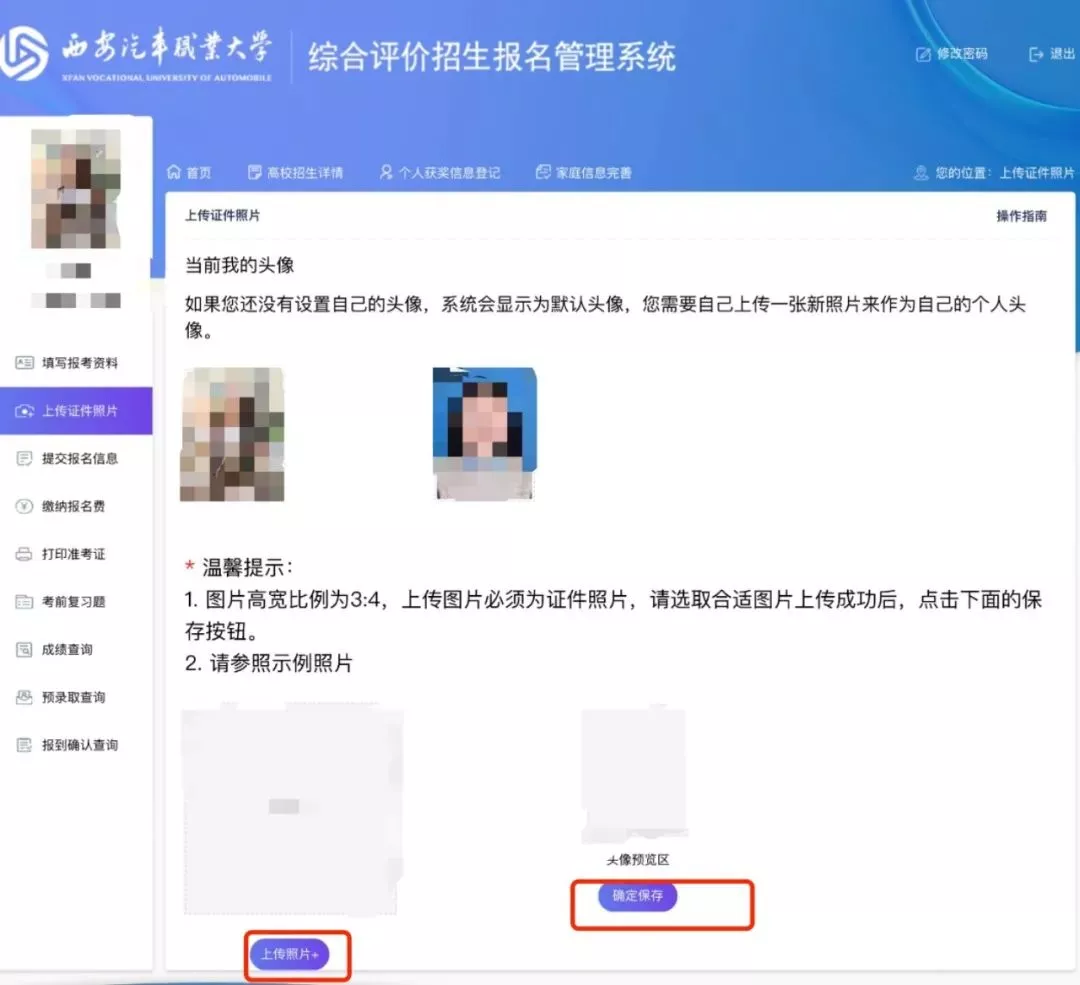Click the icon next to 家庭信息完善

point(542,171)
